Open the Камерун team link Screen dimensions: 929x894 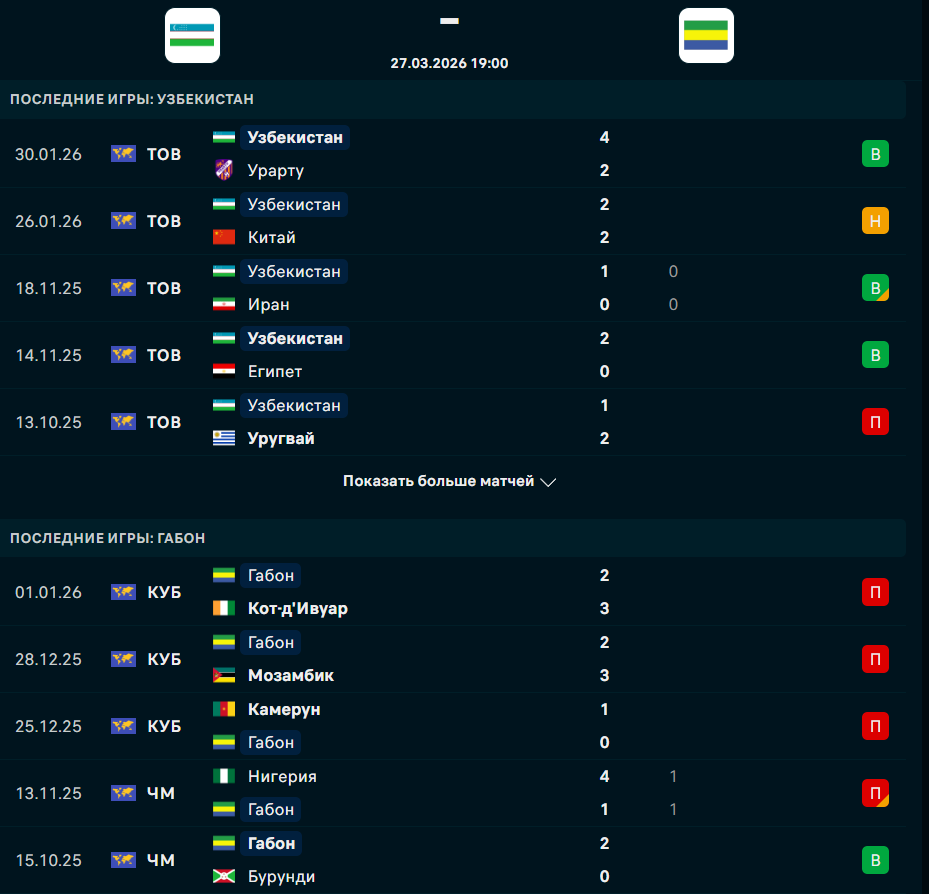(x=284, y=709)
